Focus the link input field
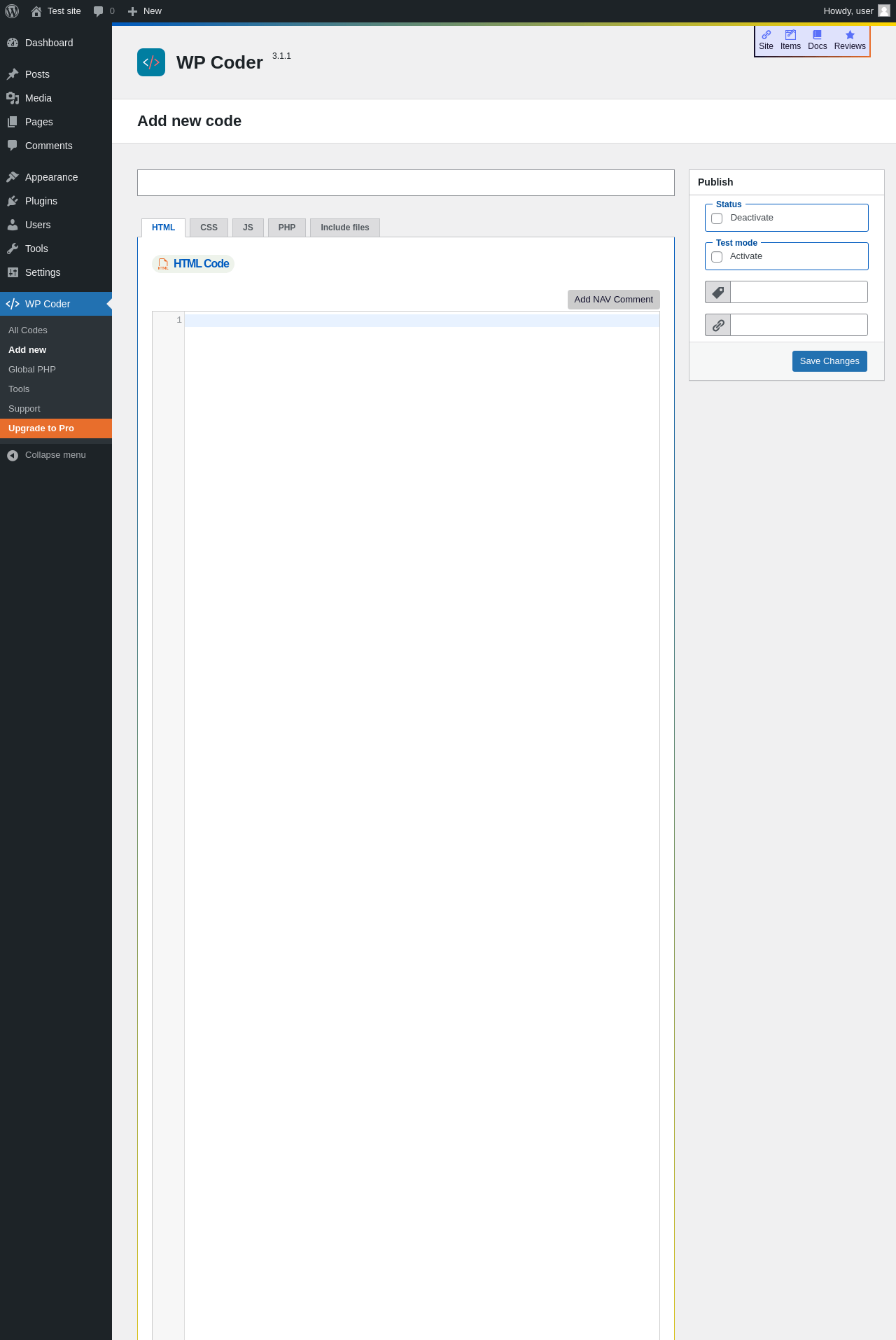Image resolution: width=896 pixels, height=1340 pixels. (x=799, y=325)
